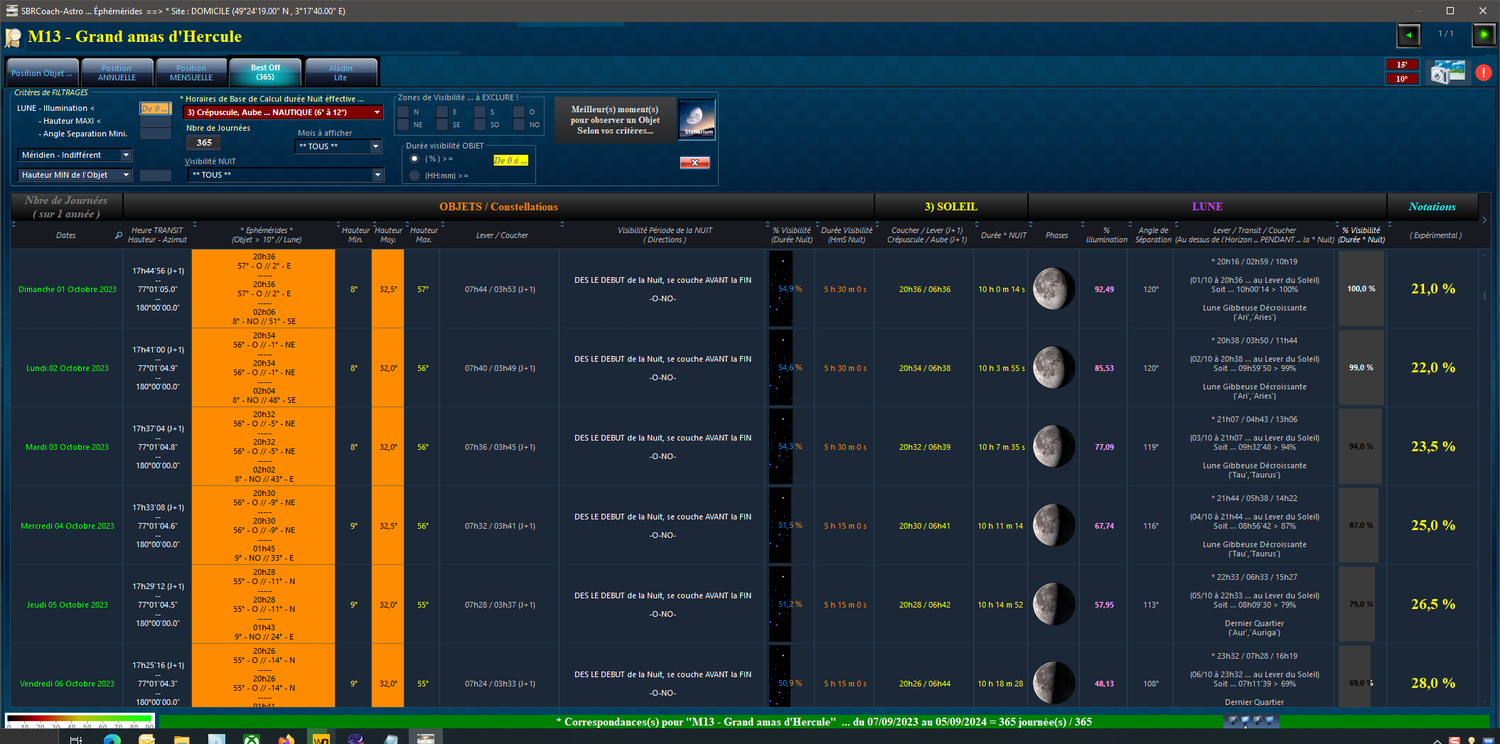Click the moon phase image for 05 Octobre

click(1054, 605)
